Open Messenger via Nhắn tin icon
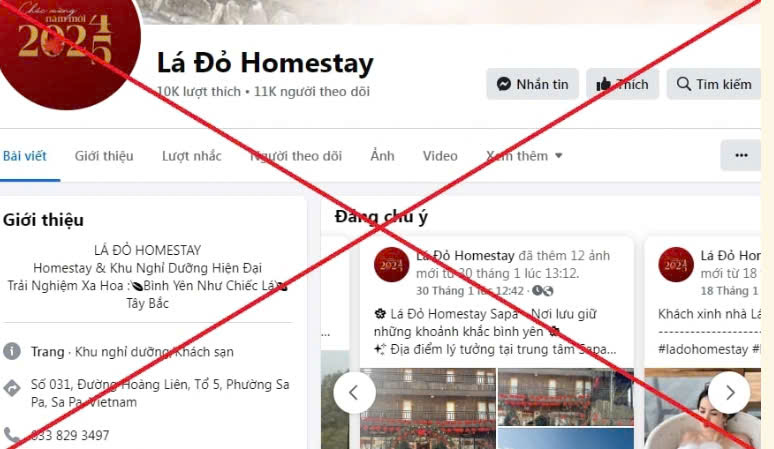The image size is (774, 449). [503, 84]
